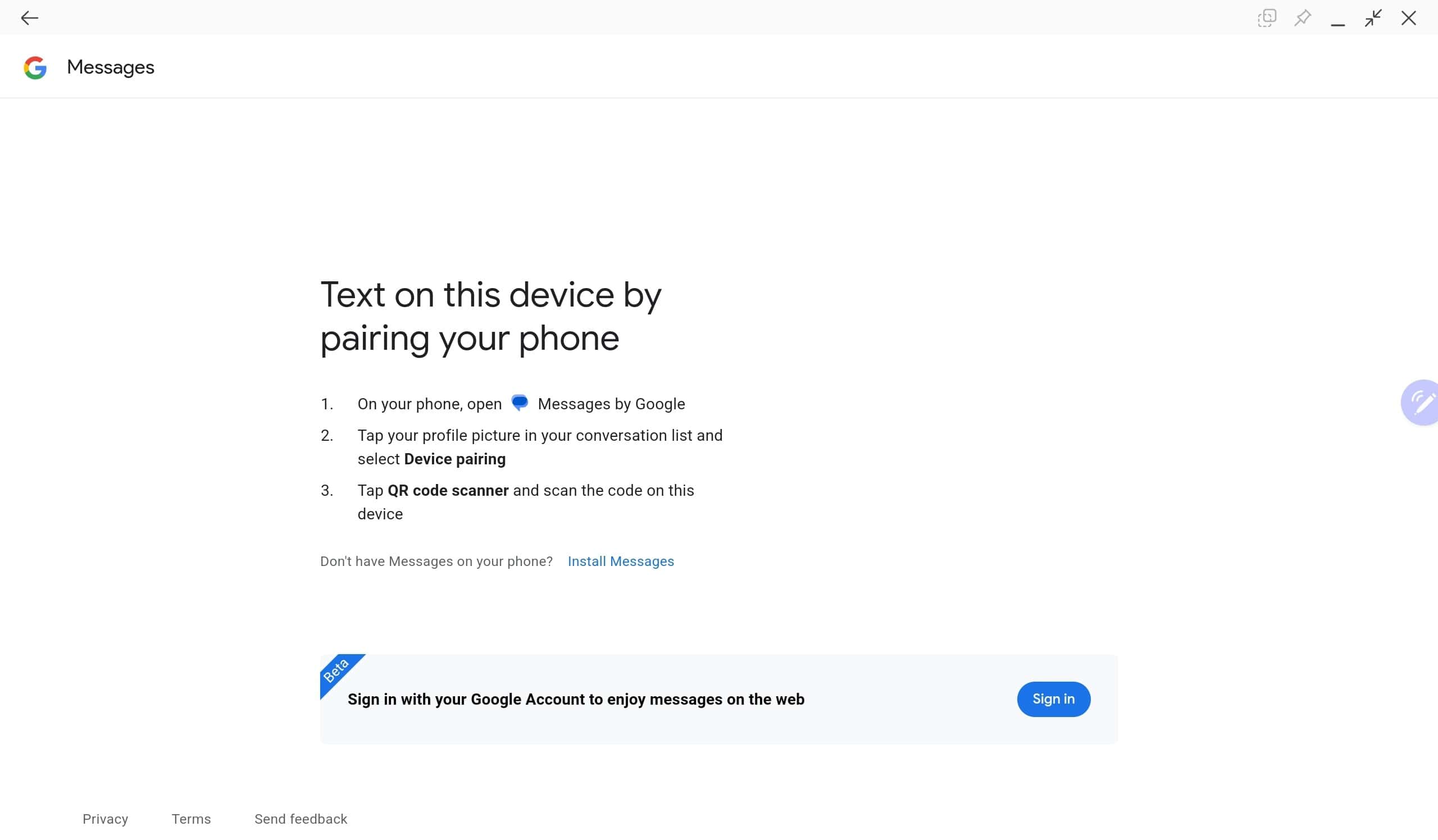Click the Messages header title
This screenshot has width=1438, height=840.
tap(111, 67)
